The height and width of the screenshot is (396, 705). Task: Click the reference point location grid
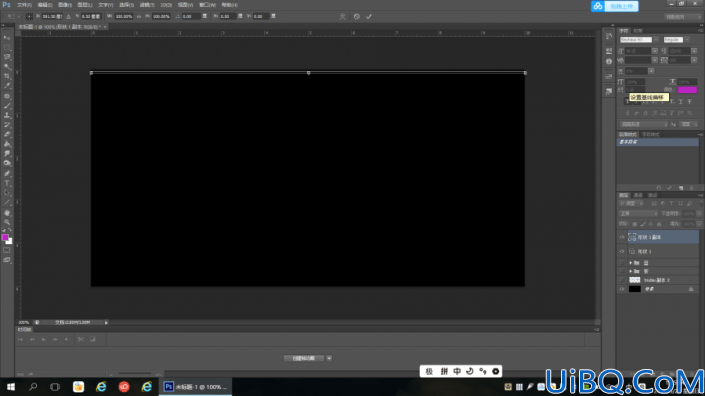(x=29, y=17)
